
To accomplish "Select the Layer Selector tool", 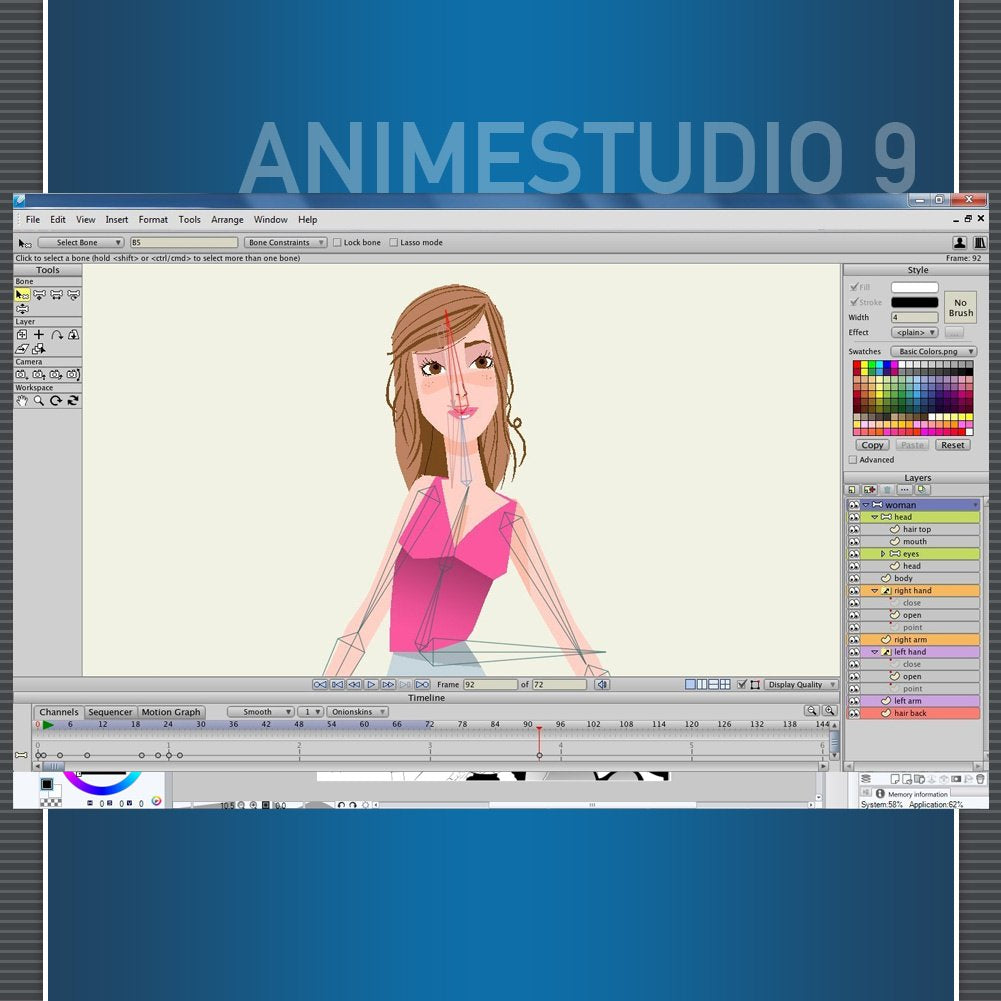I will (39, 349).
